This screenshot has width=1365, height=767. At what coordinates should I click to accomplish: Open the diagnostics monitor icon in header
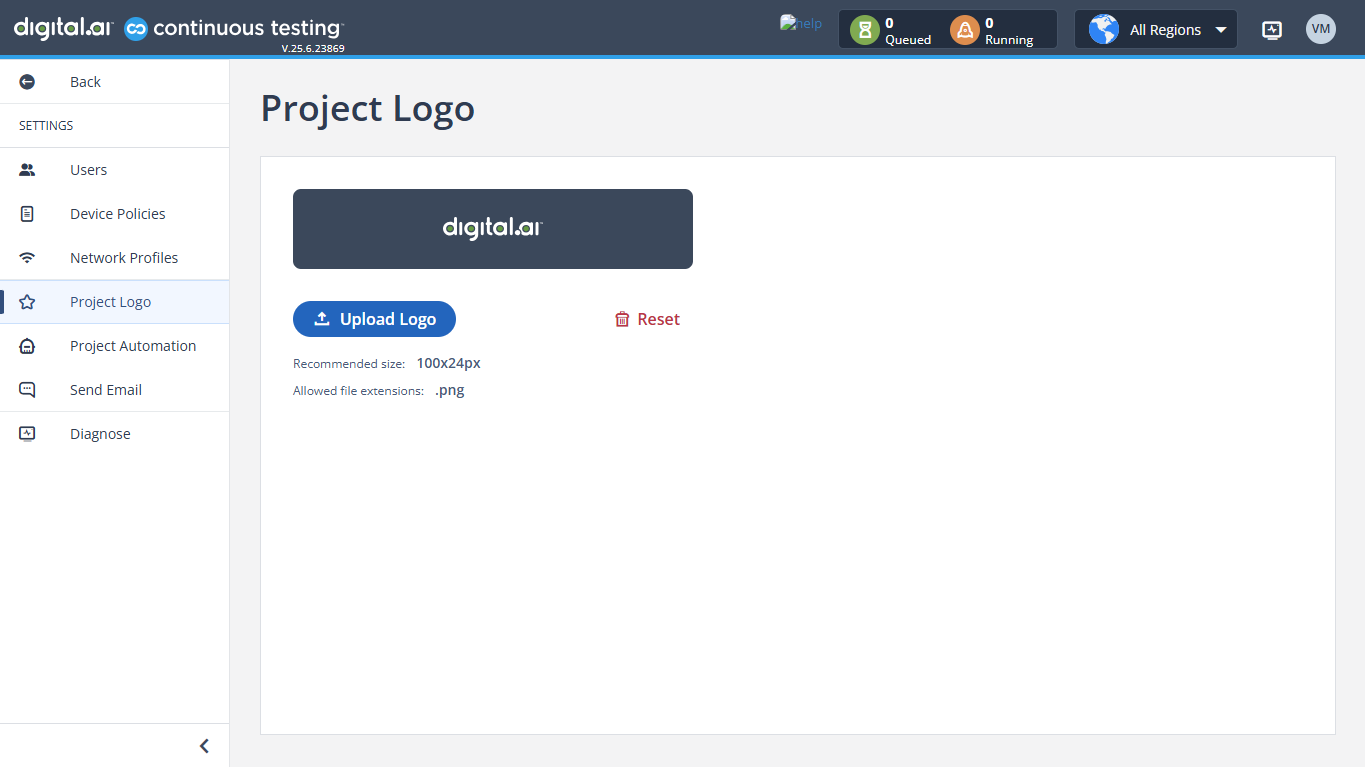(x=1272, y=30)
